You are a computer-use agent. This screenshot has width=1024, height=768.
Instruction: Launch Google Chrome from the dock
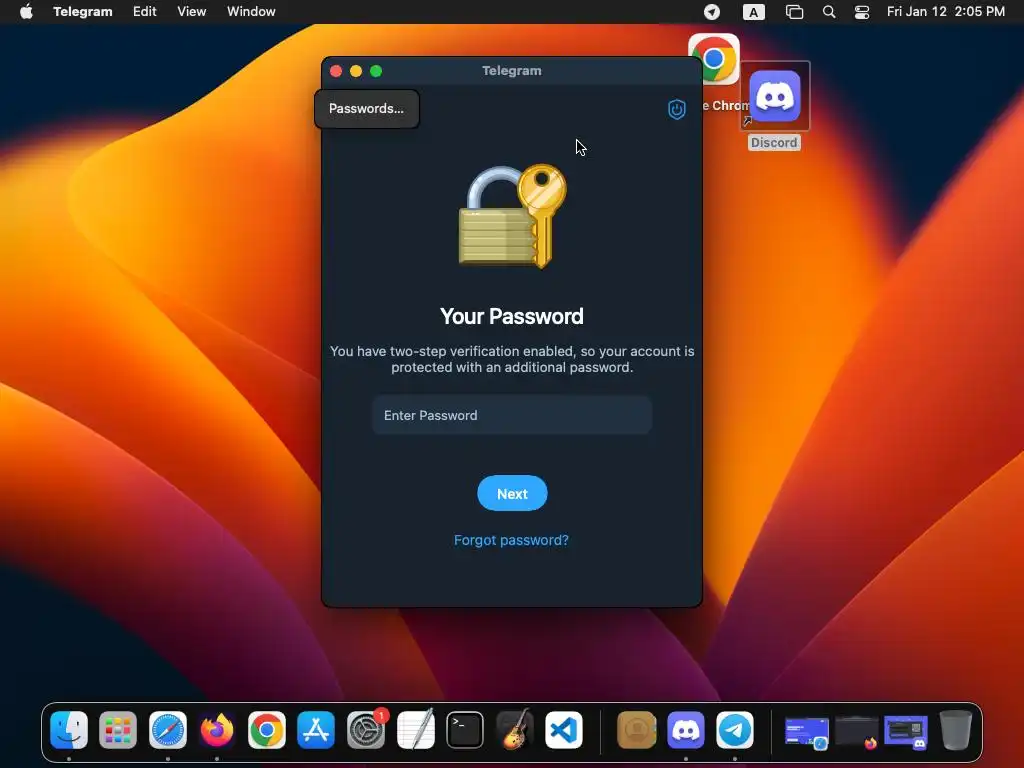pos(266,730)
